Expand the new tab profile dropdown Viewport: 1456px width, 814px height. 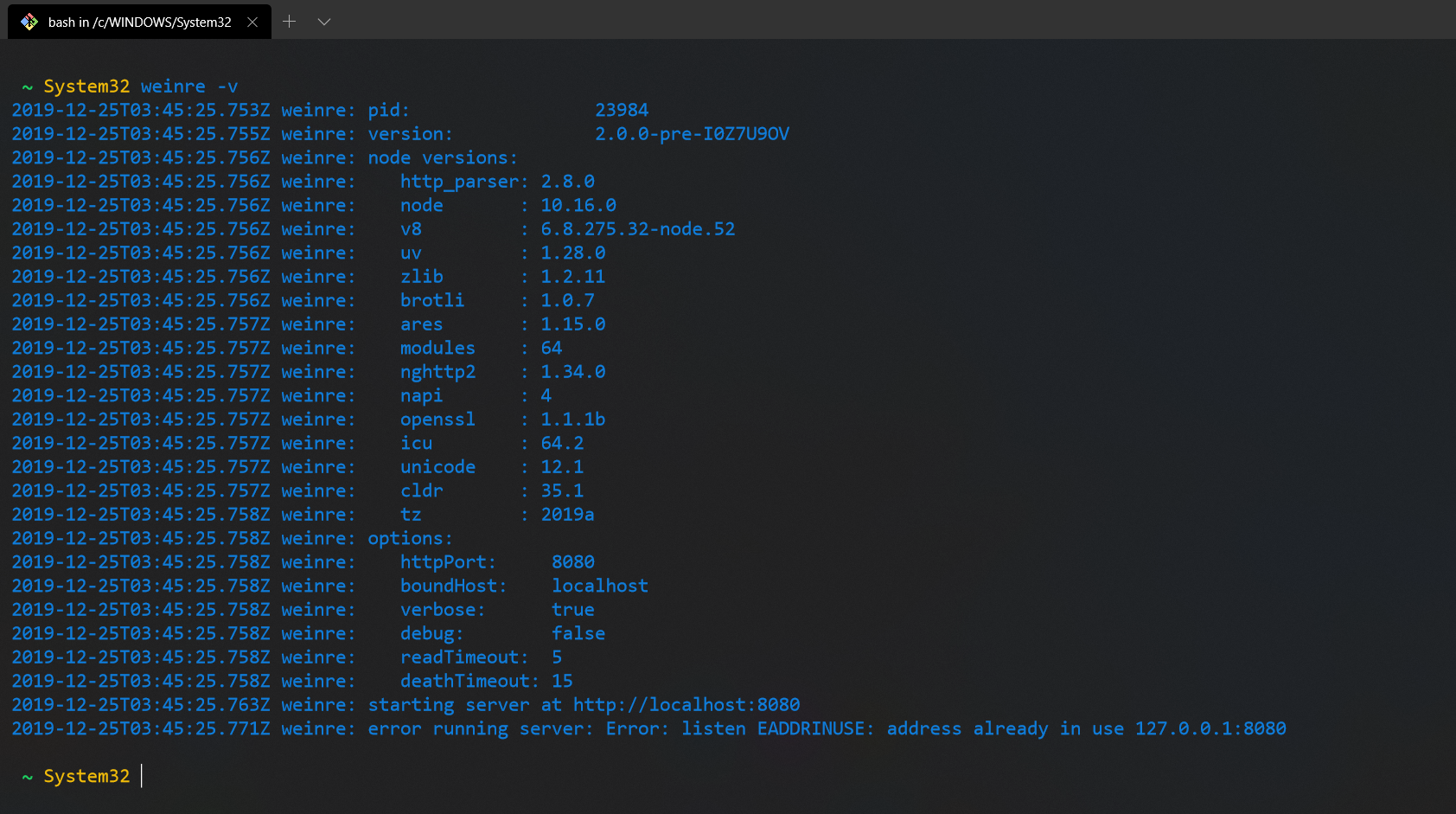[324, 22]
